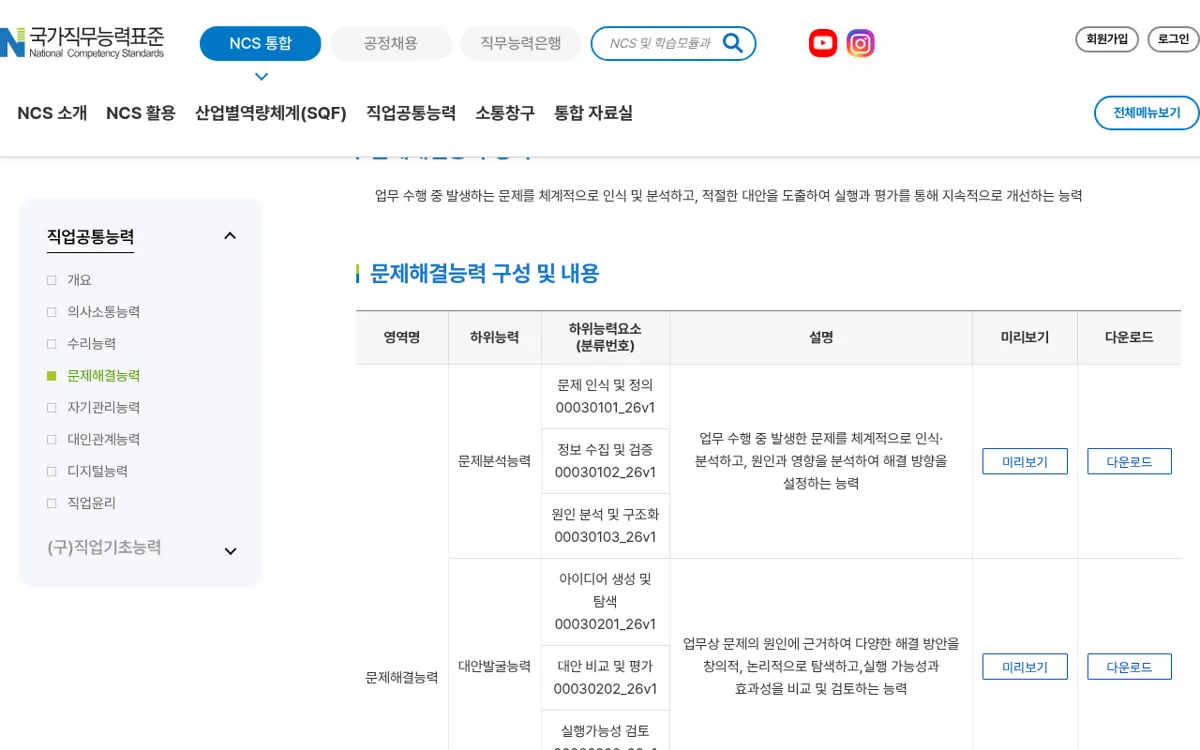Click the 문제해결능력 구성 및 내용 heading
The width and height of the screenshot is (1200, 750).
point(484,274)
